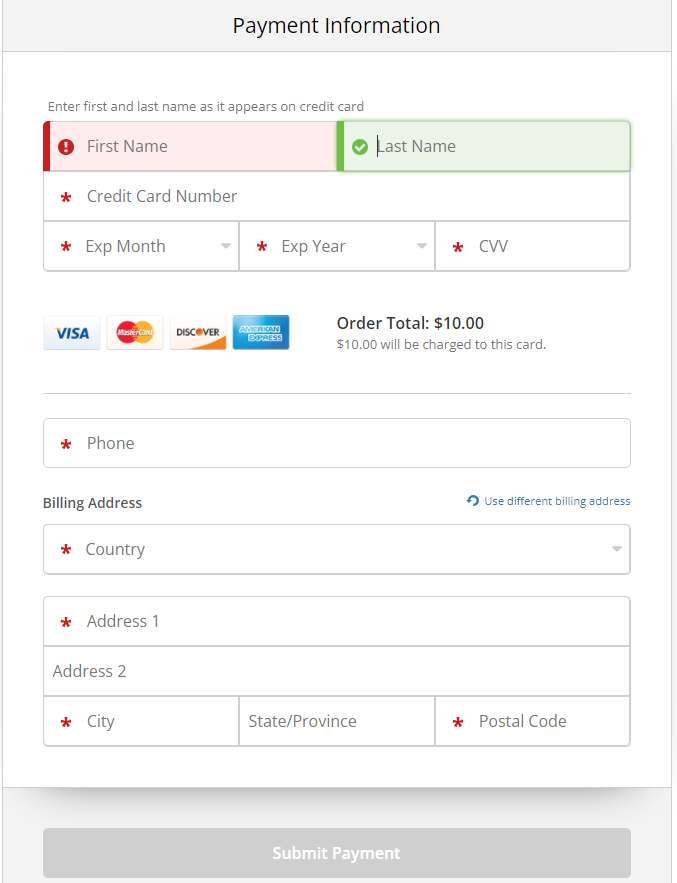Click the Postal Code field
Viewport: 677px width, 883px height.
point(533,721)
